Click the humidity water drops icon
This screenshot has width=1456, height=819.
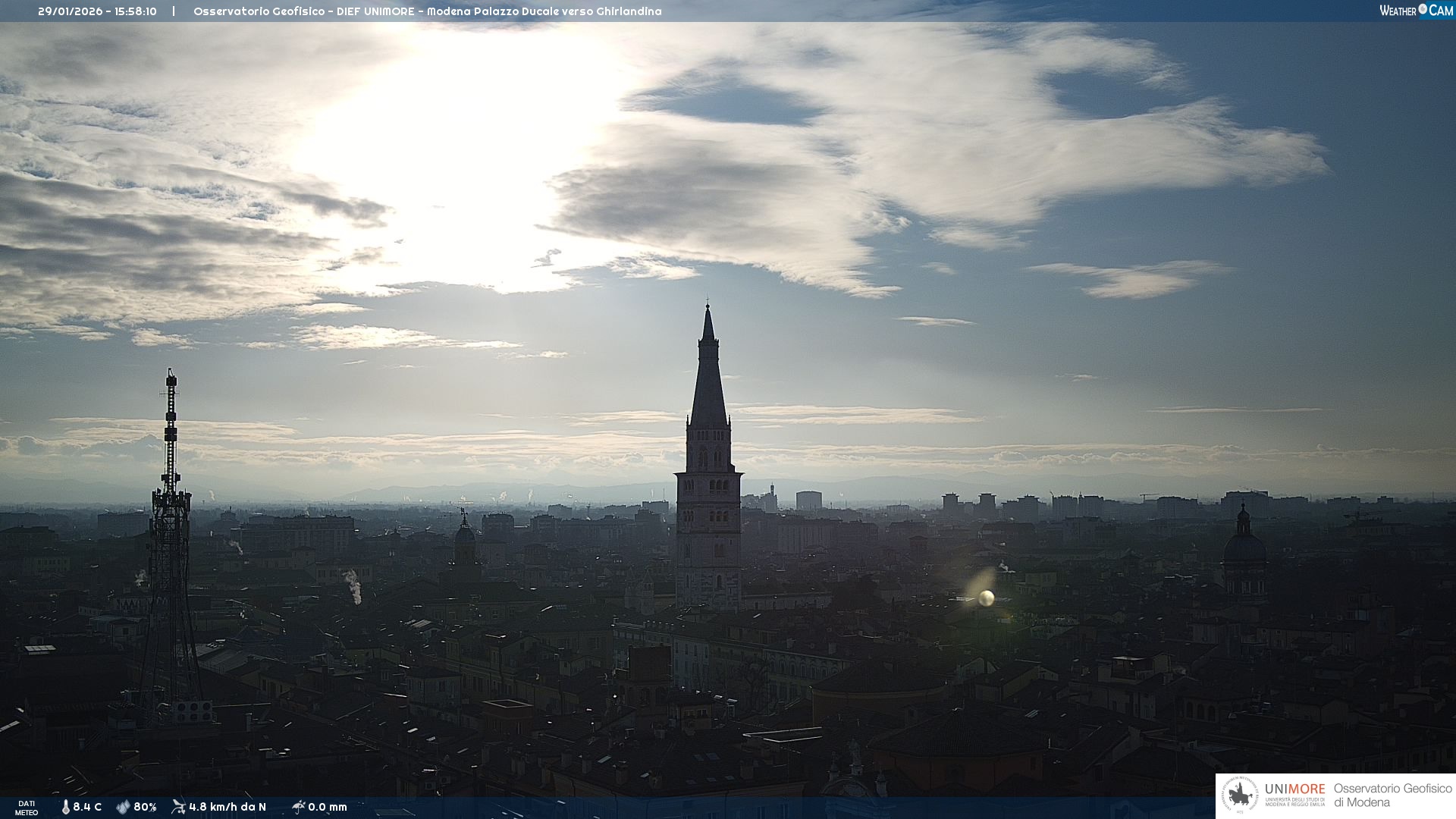[123, 807]
